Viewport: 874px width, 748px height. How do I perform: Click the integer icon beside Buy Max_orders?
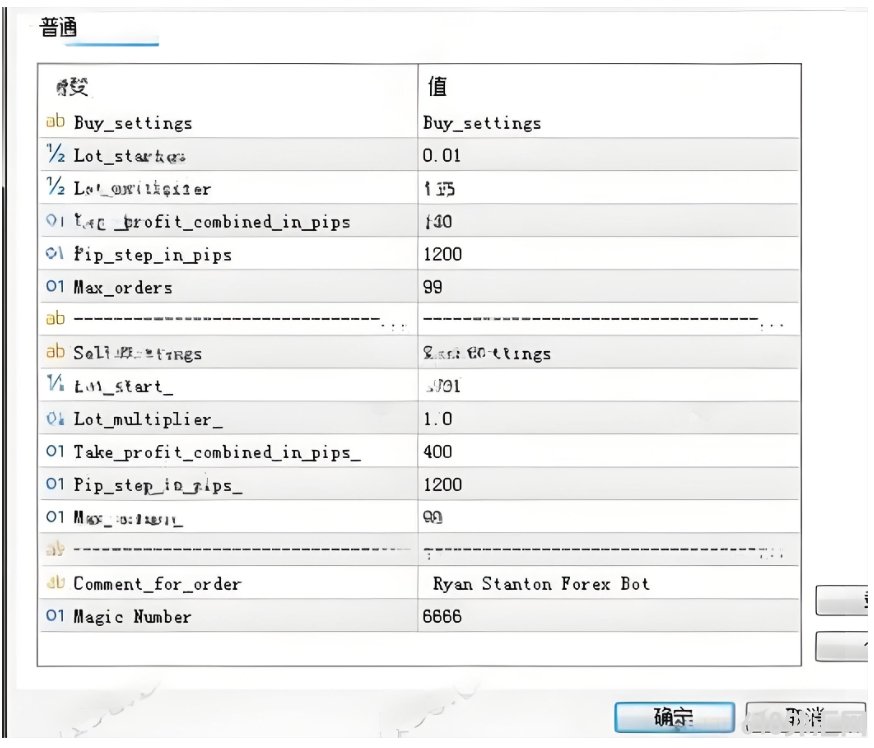[55, 286]
